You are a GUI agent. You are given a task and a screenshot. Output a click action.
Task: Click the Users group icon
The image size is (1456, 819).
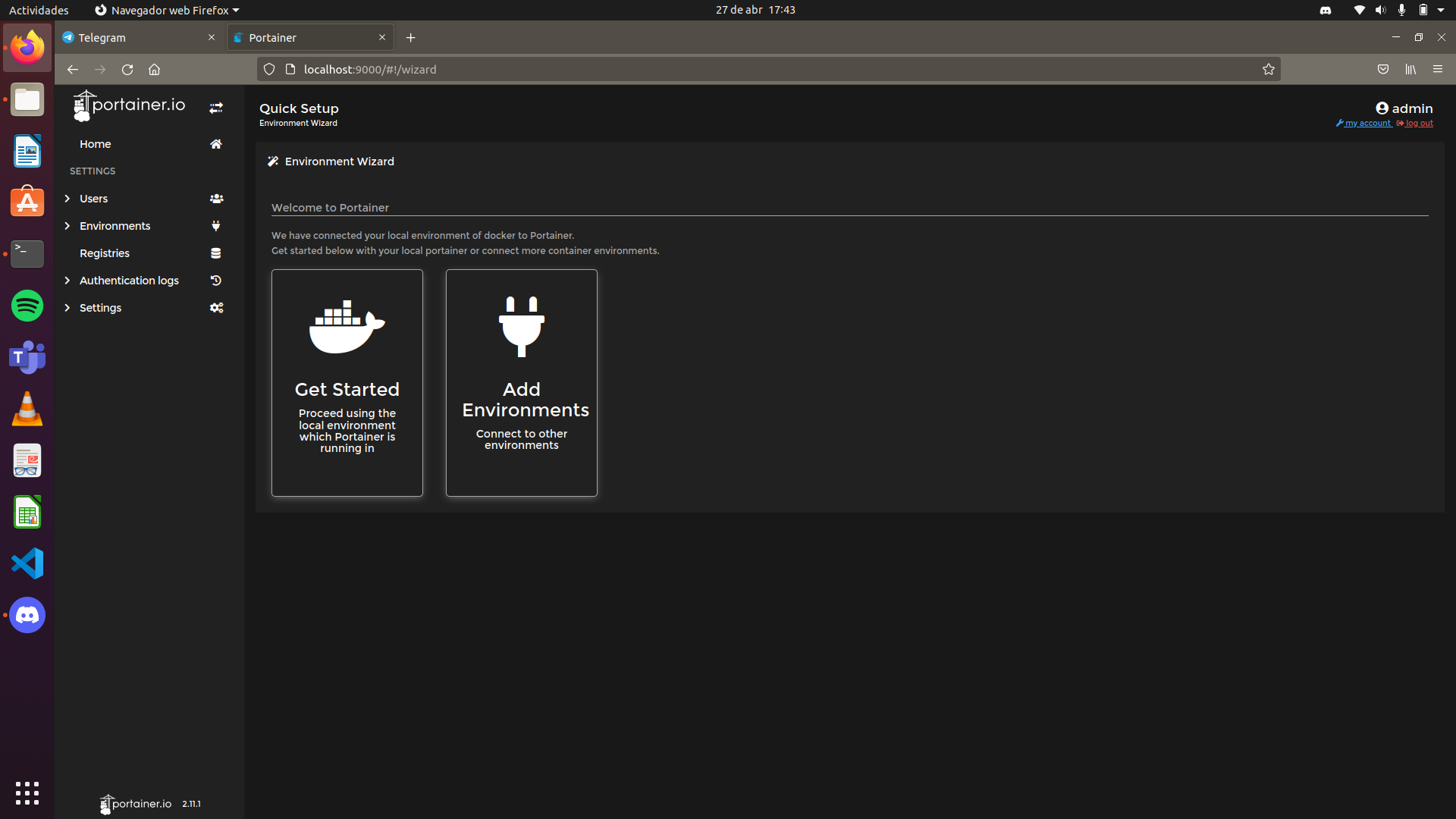[x=216, y=199]
